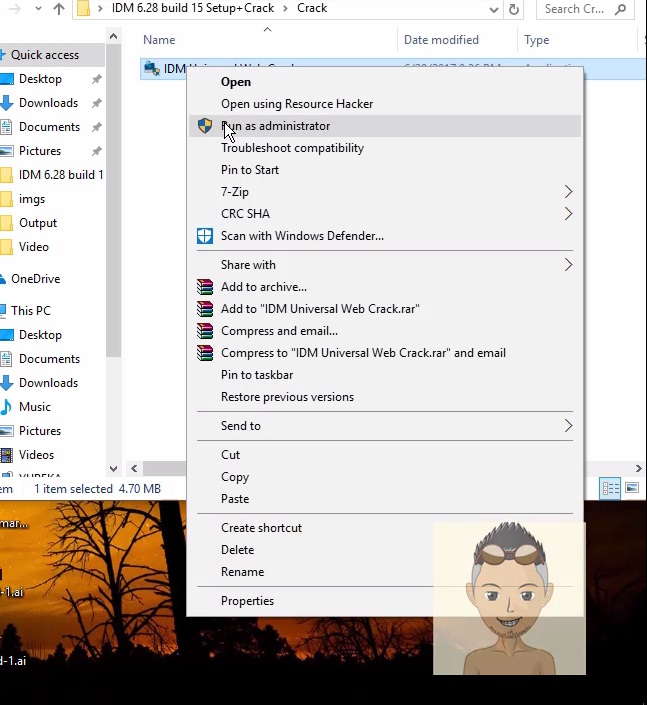Click the admin shield icon

point(205,126)
